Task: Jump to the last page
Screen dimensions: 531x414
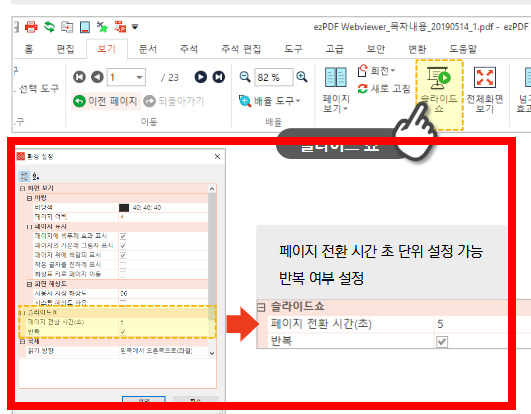Action: pyautogui.click(x=218, y=77)
